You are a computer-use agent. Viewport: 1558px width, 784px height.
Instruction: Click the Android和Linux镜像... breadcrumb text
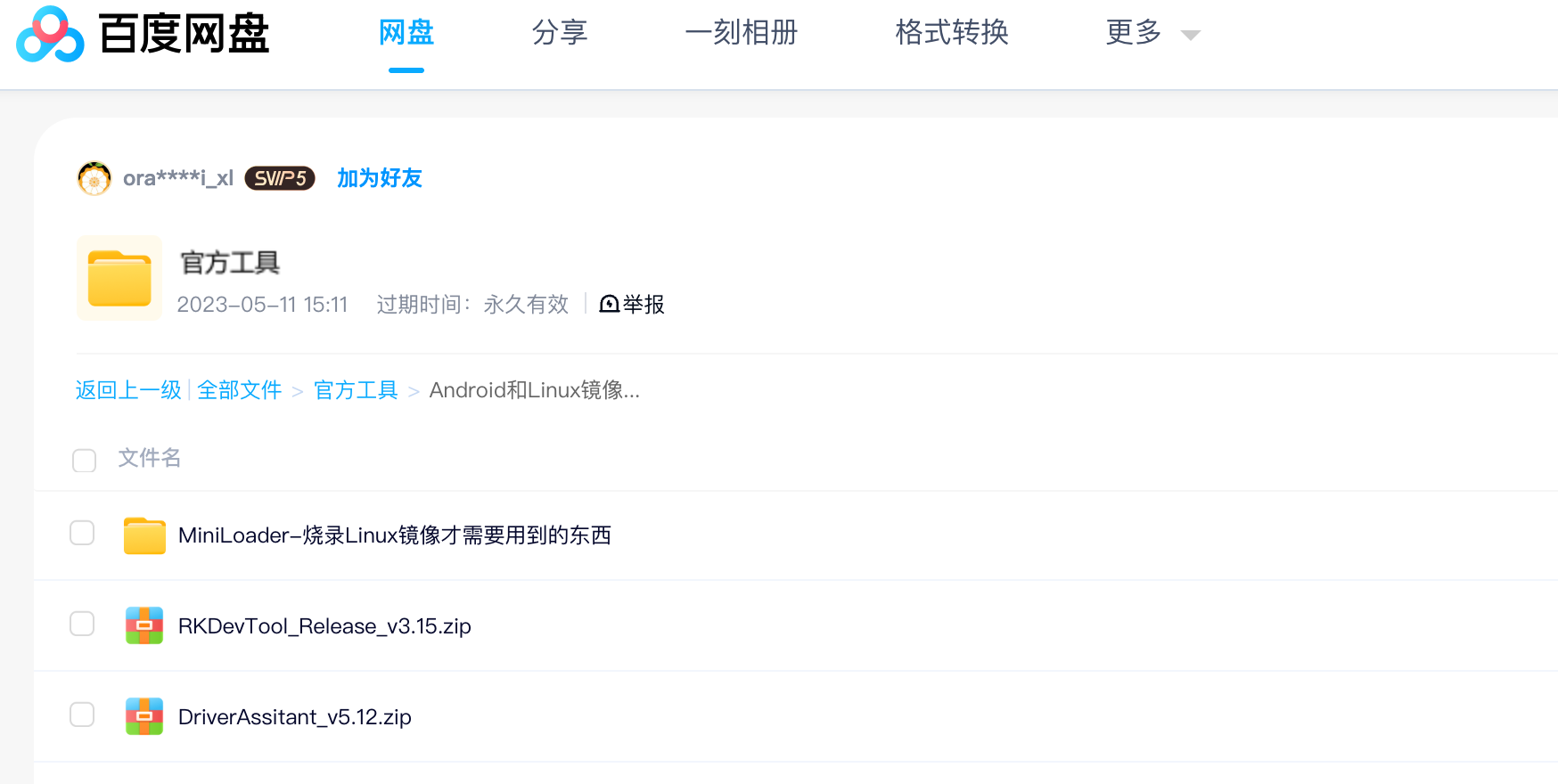pyautogui.click(x=535, y=390)
